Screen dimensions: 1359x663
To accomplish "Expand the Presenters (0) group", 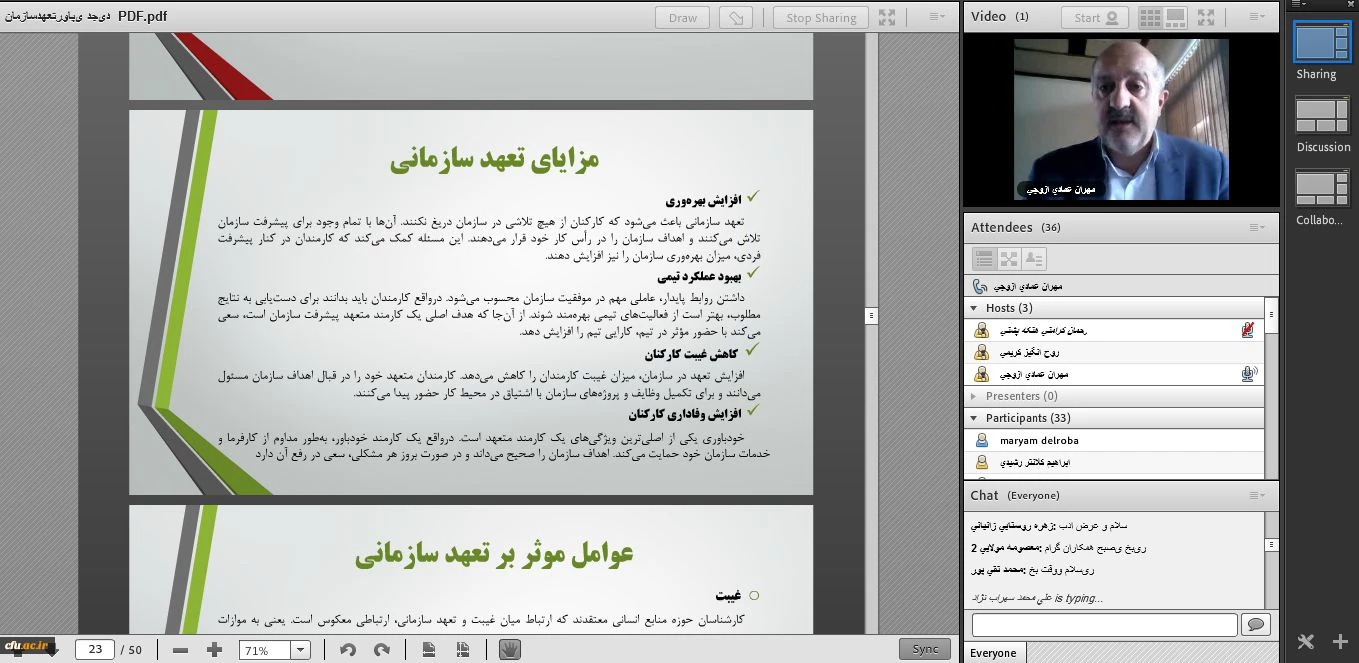I will click(x=974, y=396).
